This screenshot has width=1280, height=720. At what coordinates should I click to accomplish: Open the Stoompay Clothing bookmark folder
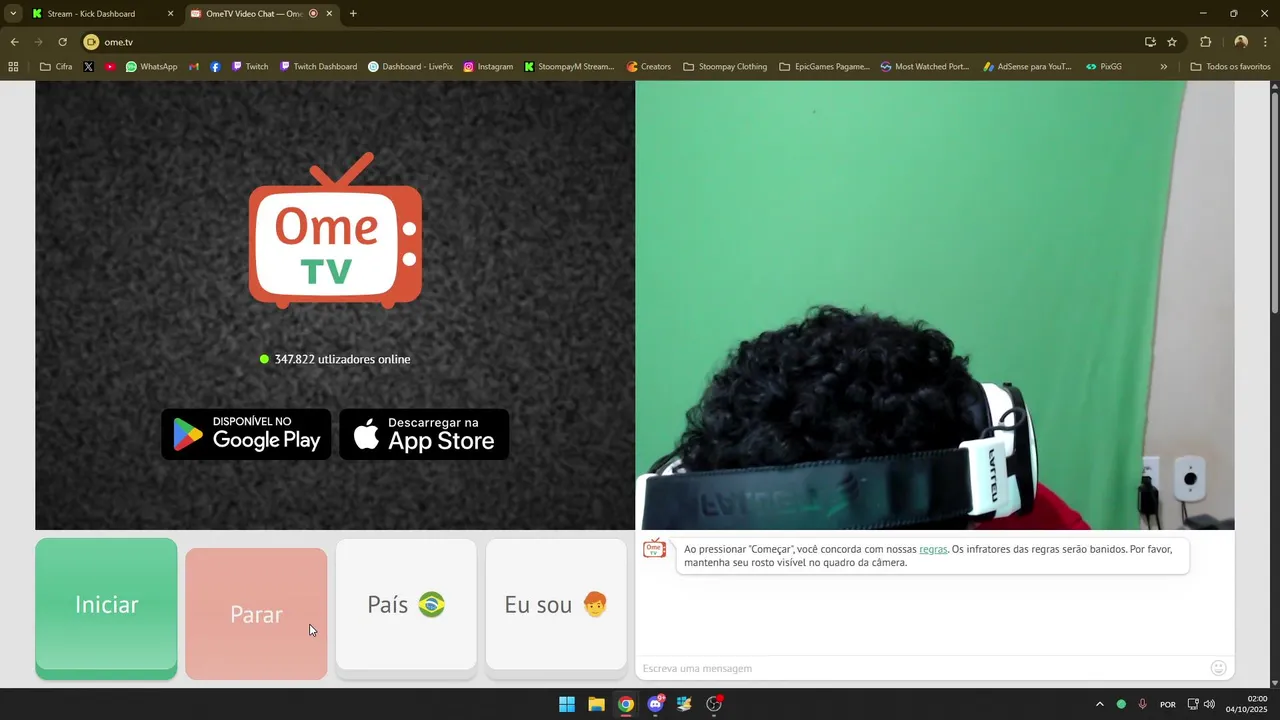click(x=725, y=67)
